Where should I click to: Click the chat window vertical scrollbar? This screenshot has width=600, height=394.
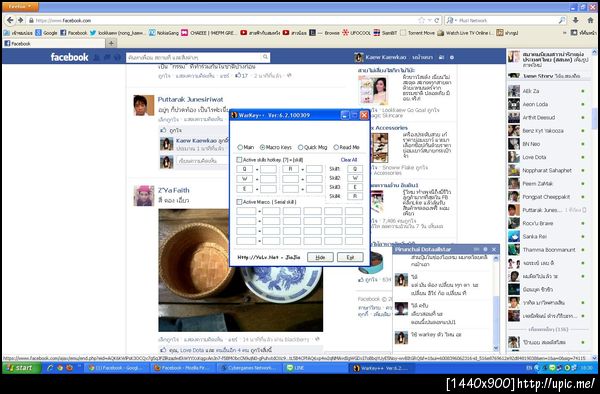(x=496, y=303)
